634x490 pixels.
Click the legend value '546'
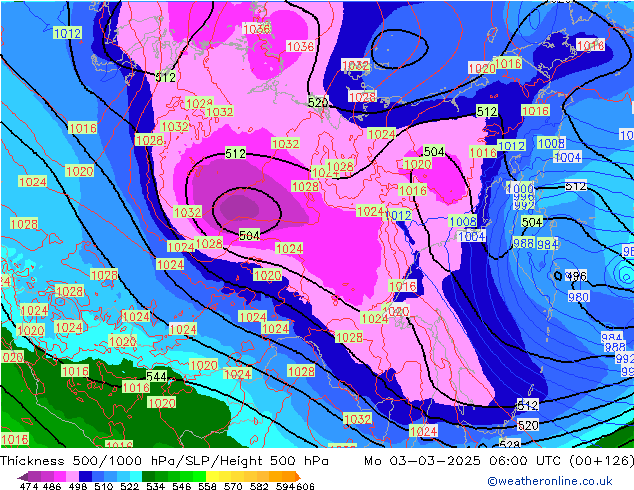tap(182, 486)
